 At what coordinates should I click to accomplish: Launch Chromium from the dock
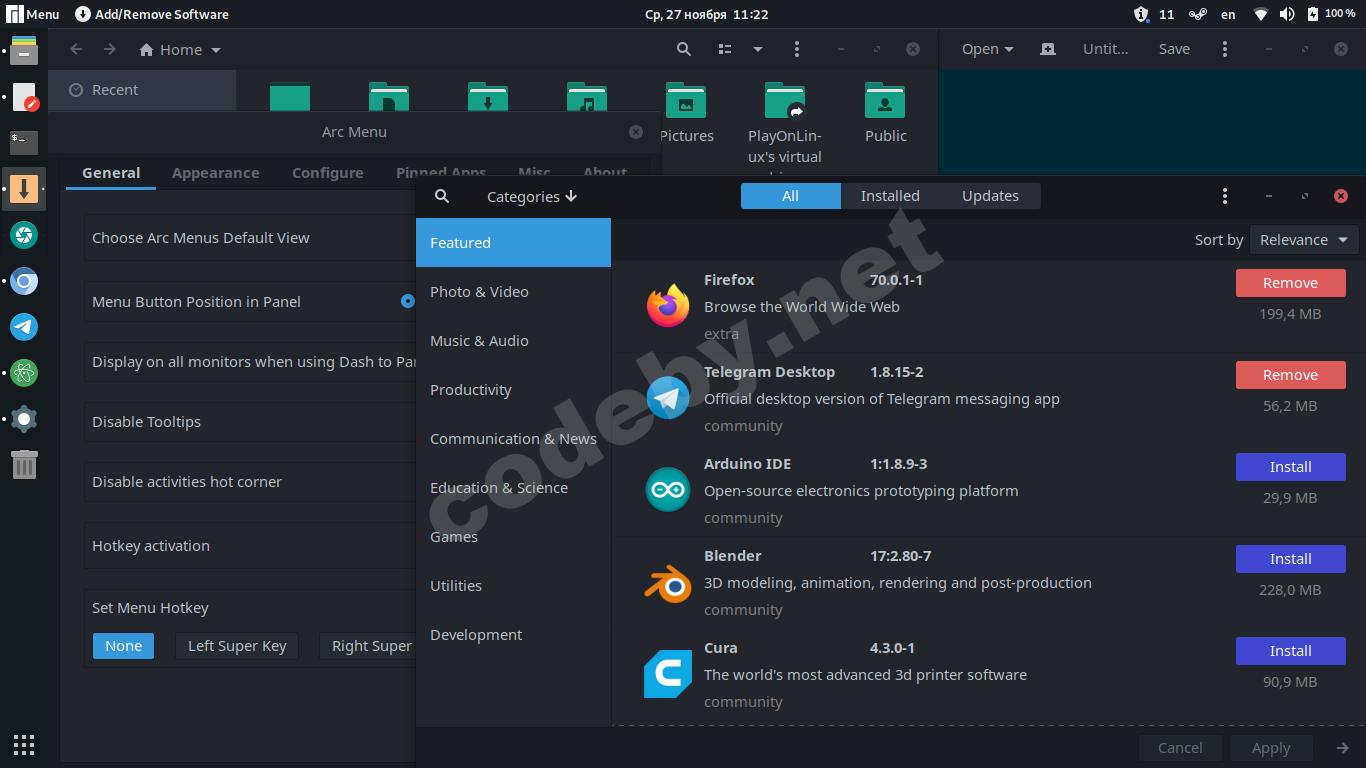tap(24, 281)
